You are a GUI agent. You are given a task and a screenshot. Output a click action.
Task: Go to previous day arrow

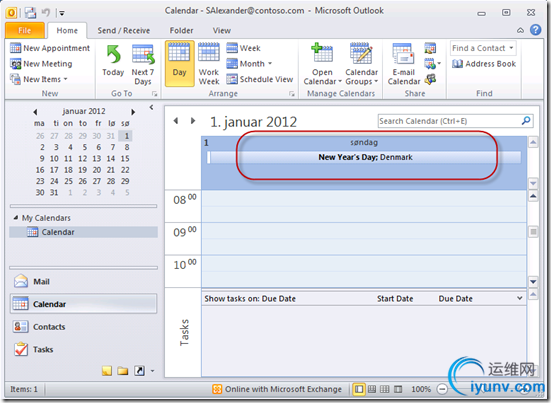(176, 121)
